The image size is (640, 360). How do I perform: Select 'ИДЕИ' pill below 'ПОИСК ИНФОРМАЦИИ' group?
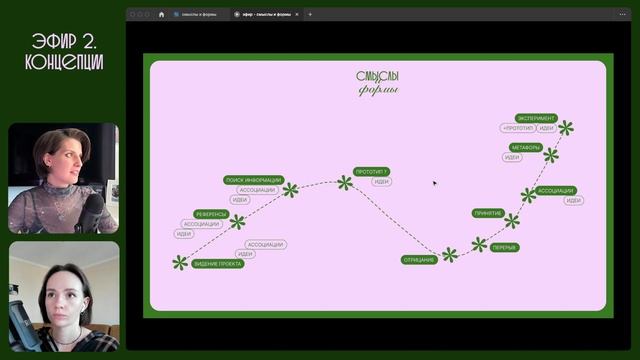coord(240,200)
